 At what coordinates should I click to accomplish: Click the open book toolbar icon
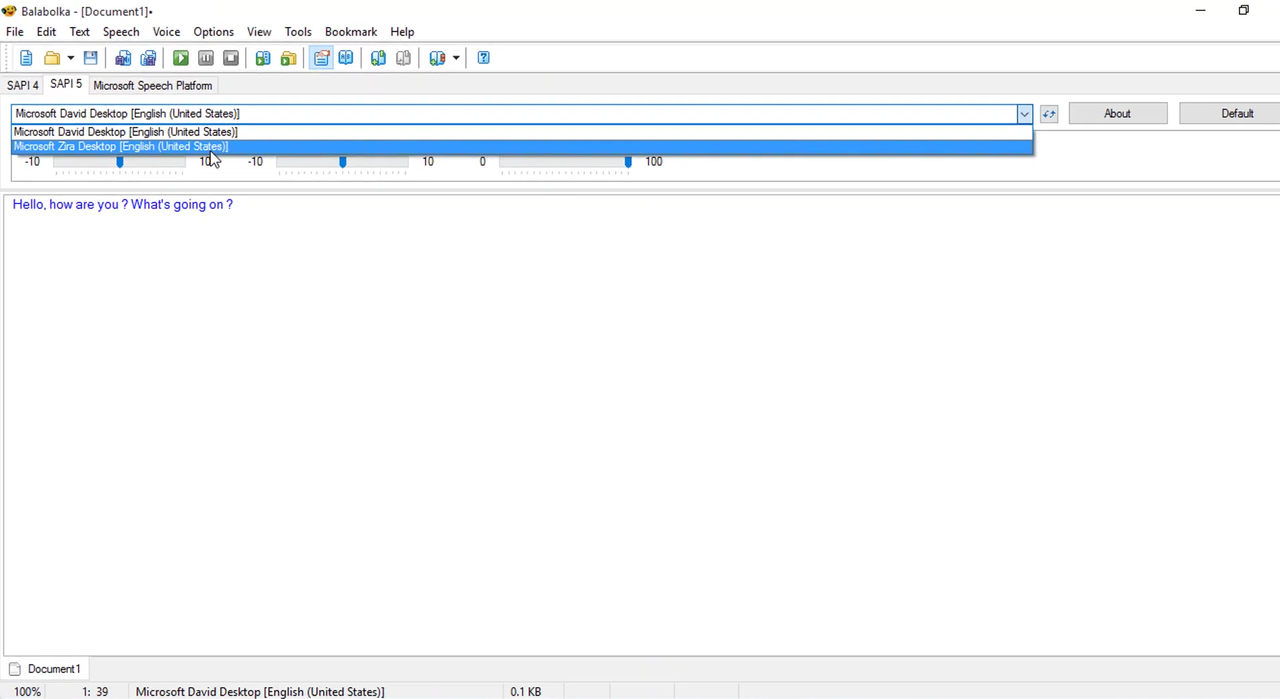(346, 58)
